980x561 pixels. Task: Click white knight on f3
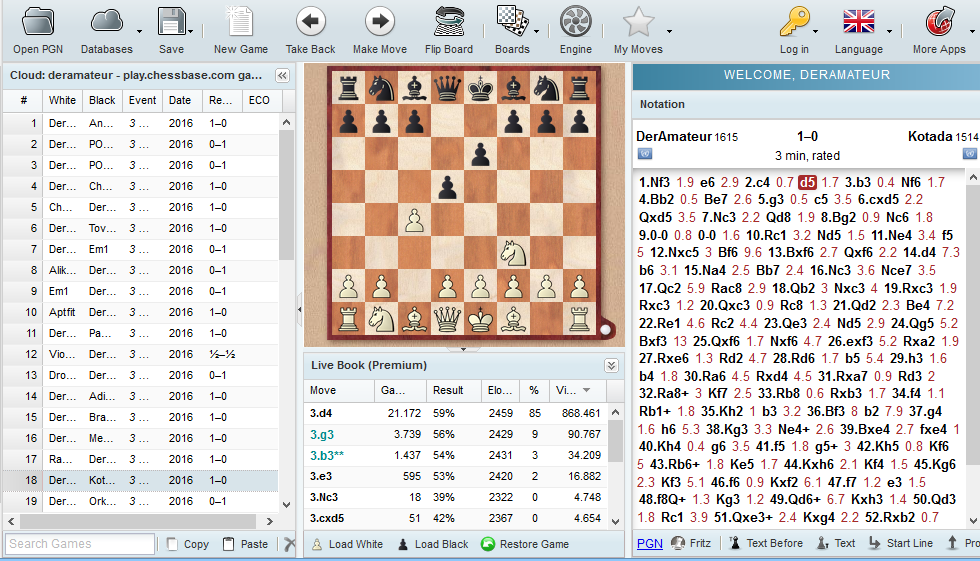click(512, 252)
